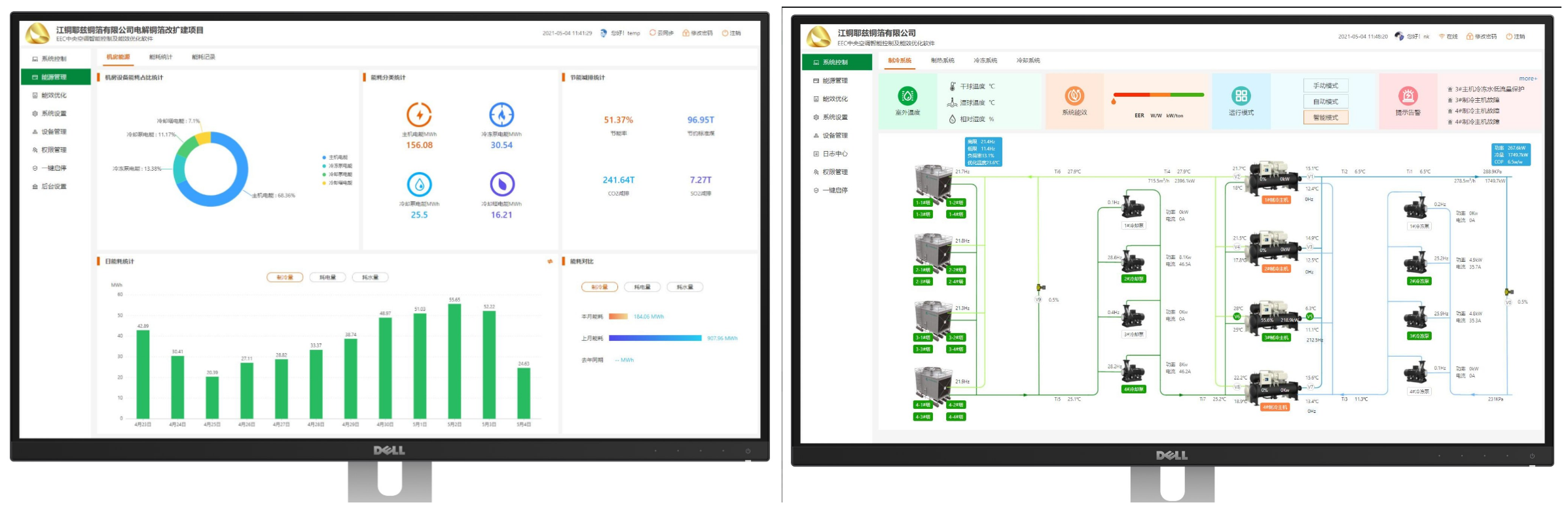Click the 在线 wifi status icon
This screenshot has width=1568, height=509.
[x=1442, y=37]
